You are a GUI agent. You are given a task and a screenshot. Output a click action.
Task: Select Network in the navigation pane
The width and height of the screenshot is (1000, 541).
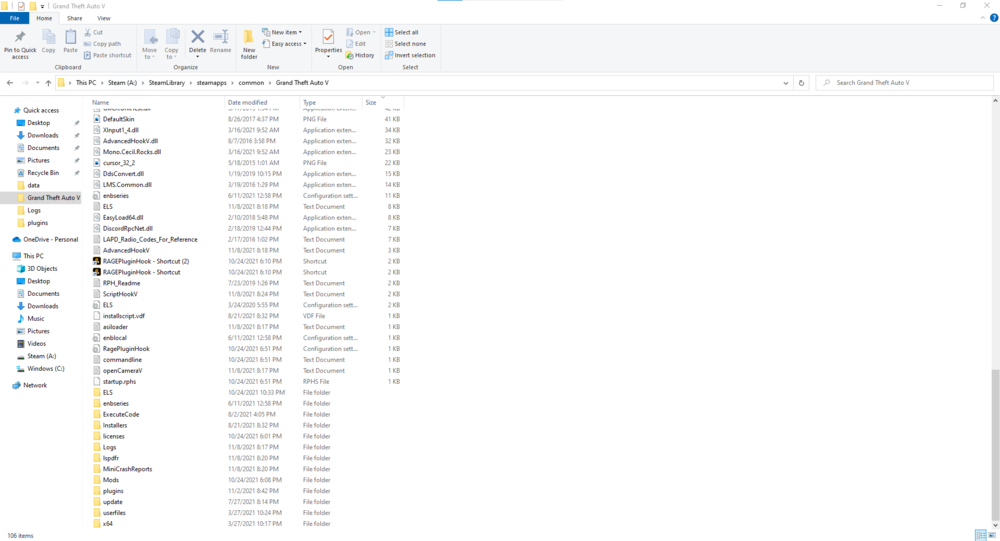tap(35, 385)
